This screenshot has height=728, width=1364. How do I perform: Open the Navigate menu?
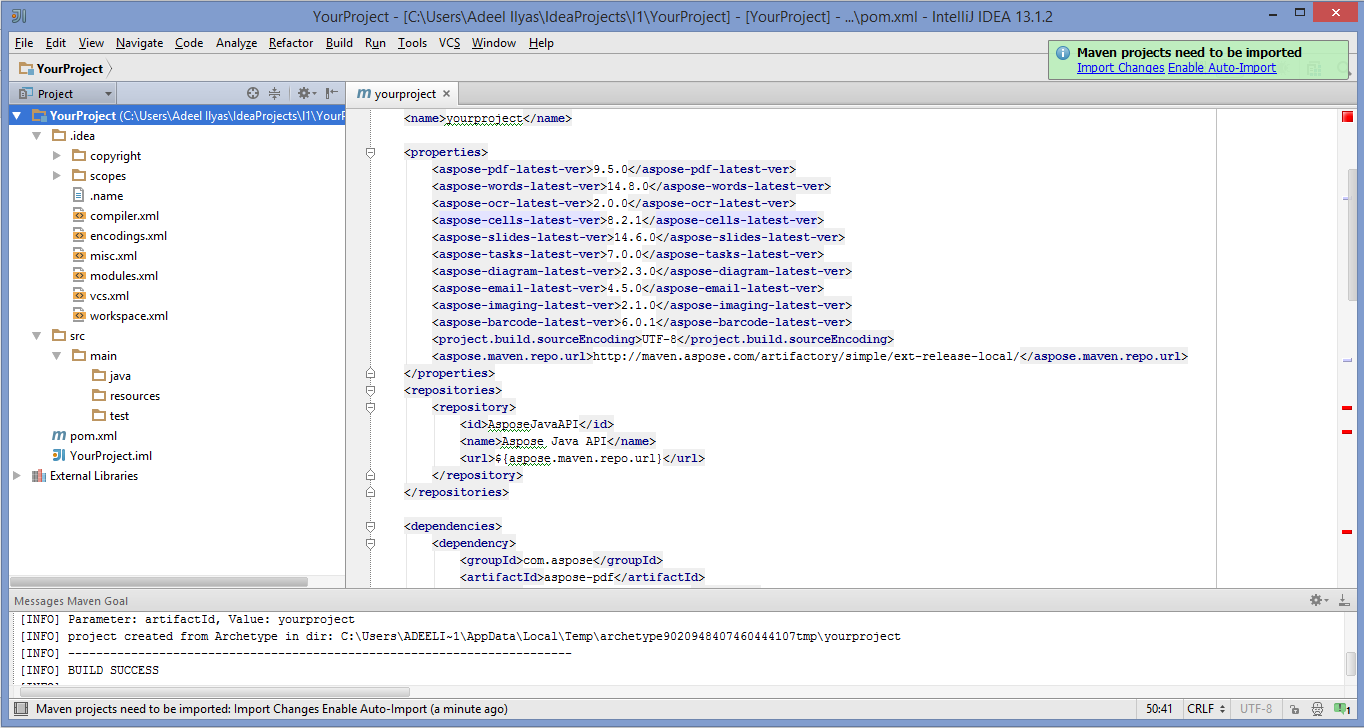click(139, 43)
